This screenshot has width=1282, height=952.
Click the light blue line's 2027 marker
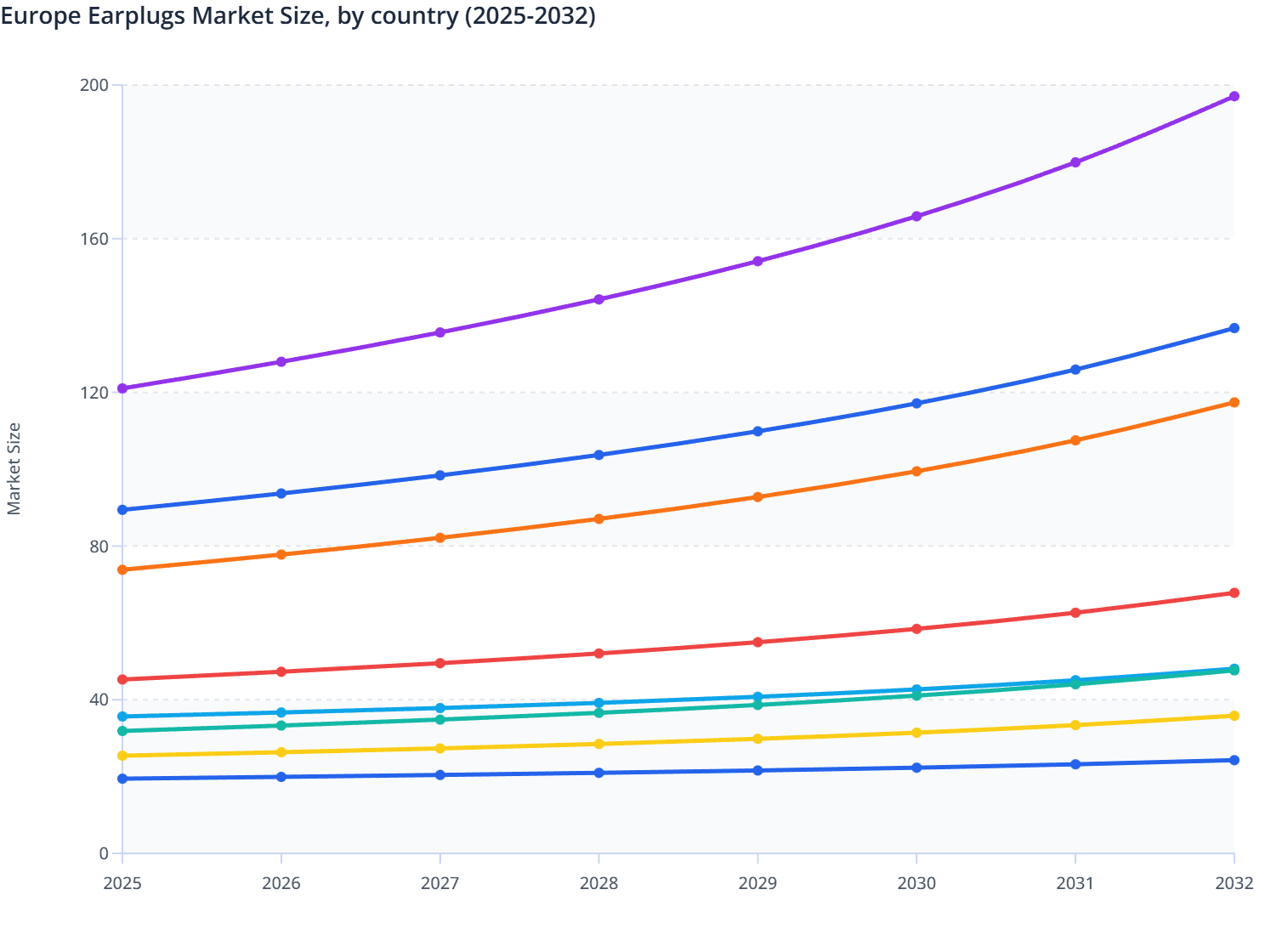(440, 706)
